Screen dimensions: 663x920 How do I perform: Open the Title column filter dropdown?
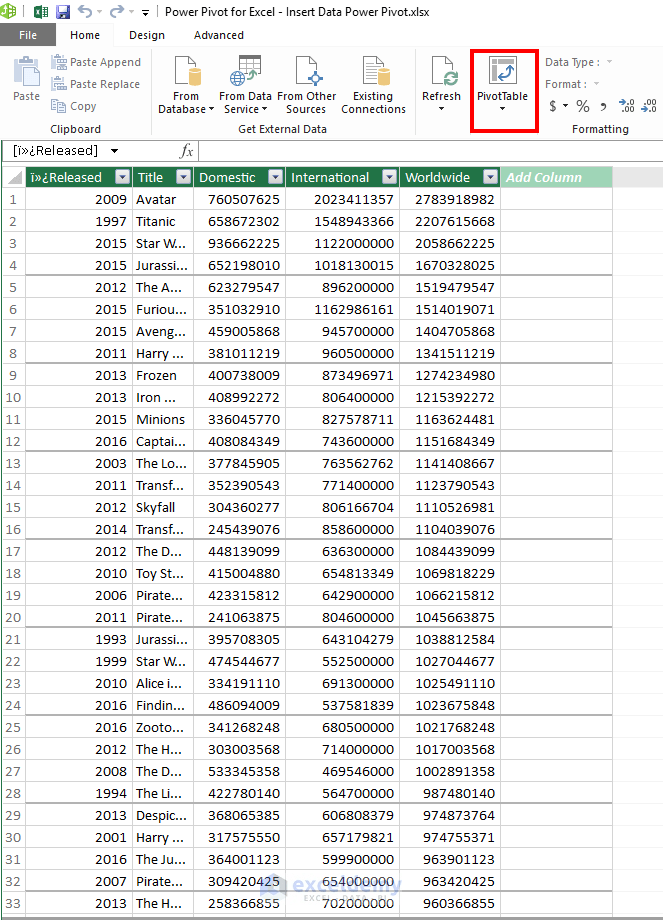point(184,177)
